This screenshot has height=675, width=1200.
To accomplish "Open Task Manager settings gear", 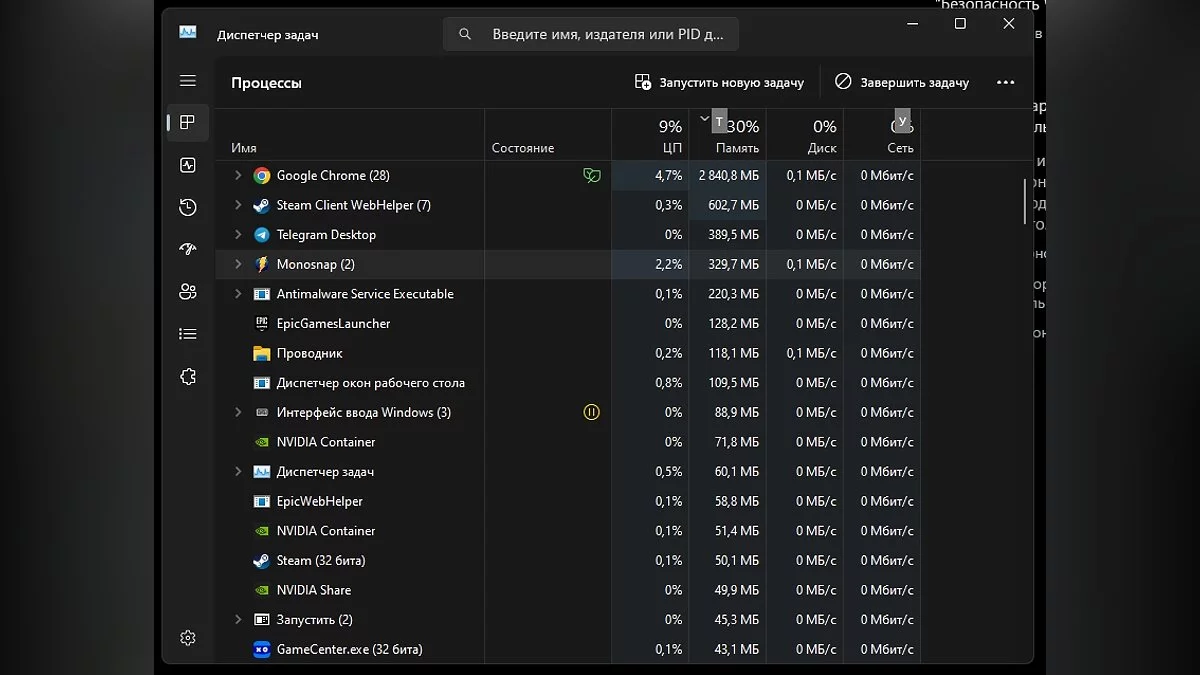I will (x=188, y=638).
